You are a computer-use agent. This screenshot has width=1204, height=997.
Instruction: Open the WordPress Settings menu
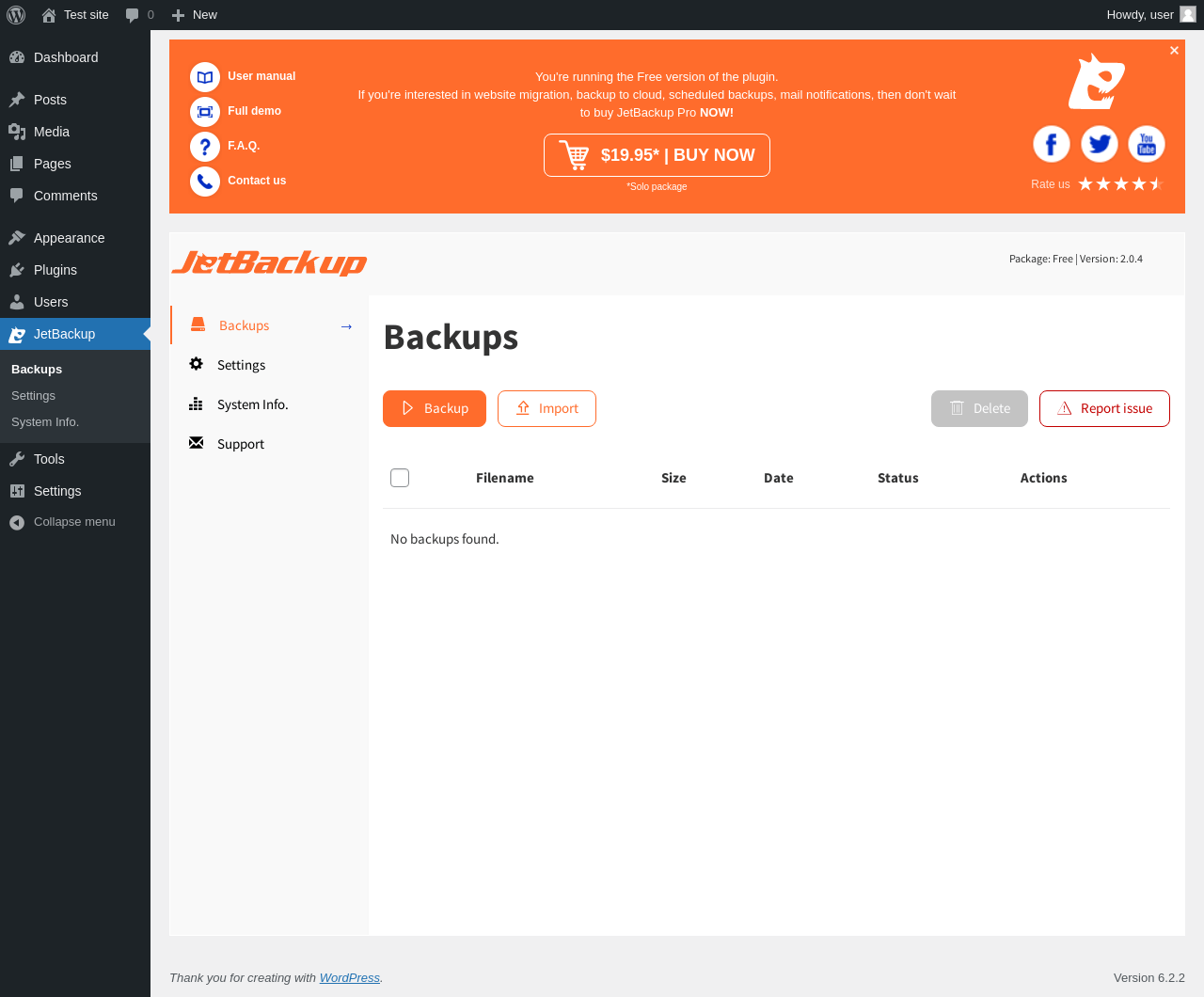tap(75, 491)
